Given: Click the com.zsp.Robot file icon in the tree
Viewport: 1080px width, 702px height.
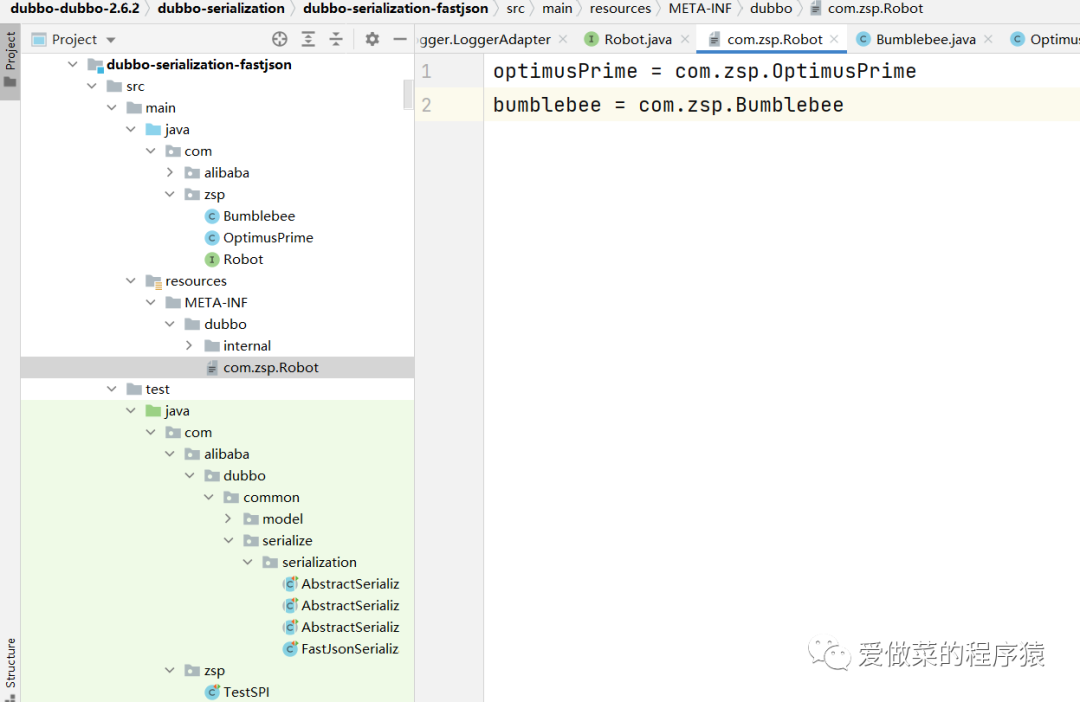Looking at the screenshot, I should [212, 368].
